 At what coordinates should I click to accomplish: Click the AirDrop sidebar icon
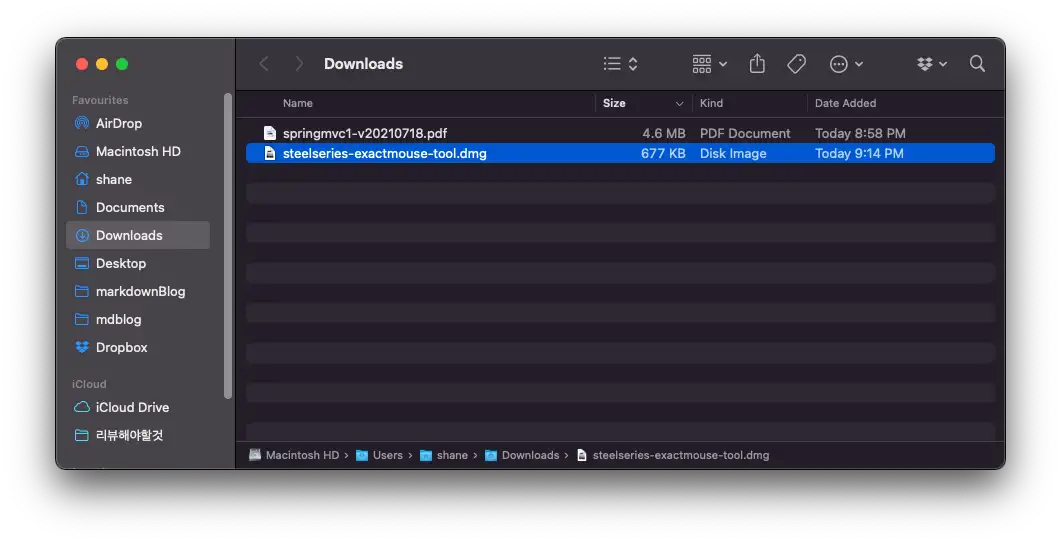(82, 123)
